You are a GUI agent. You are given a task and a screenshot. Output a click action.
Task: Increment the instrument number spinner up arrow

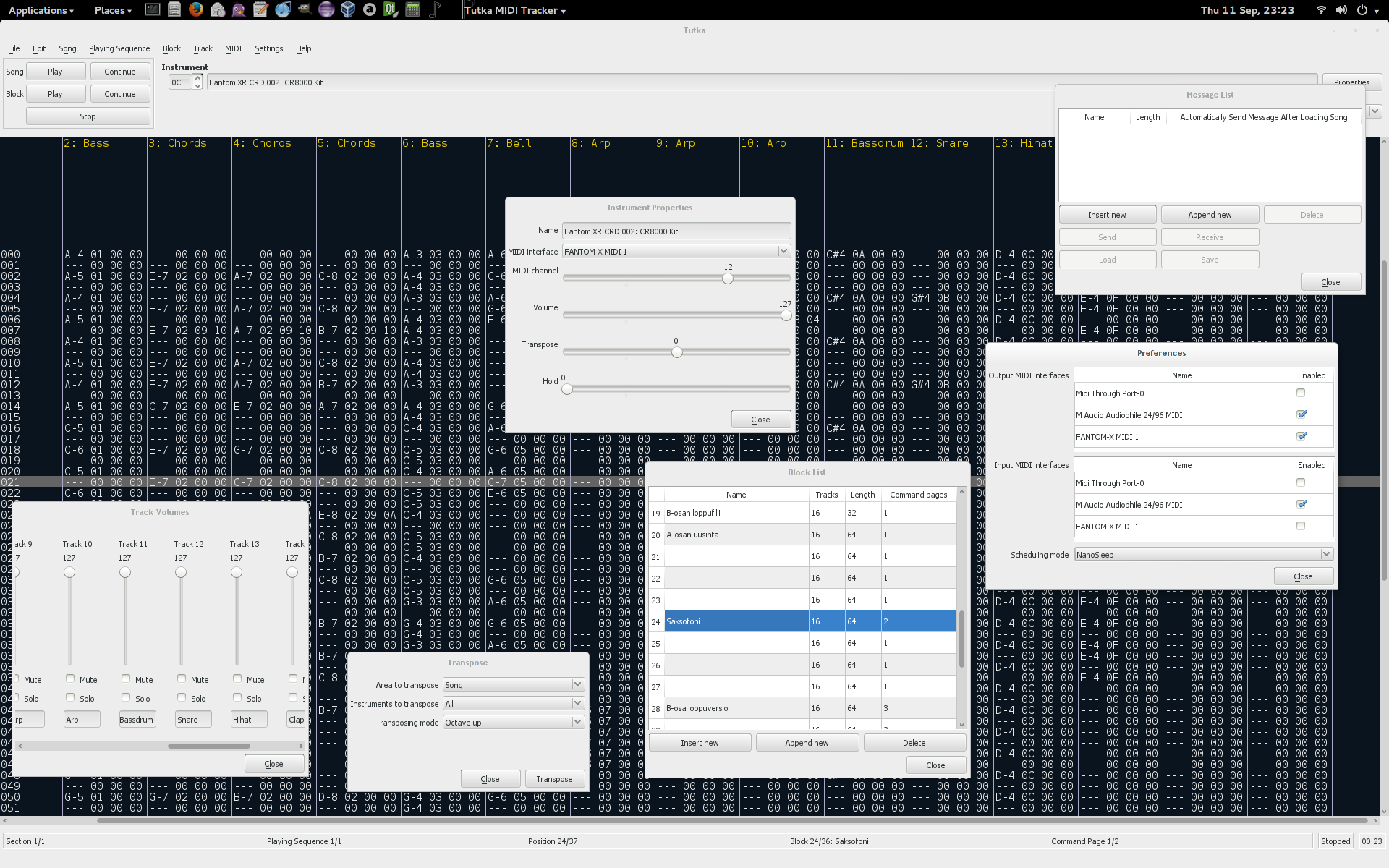click(x=197, y=78)
